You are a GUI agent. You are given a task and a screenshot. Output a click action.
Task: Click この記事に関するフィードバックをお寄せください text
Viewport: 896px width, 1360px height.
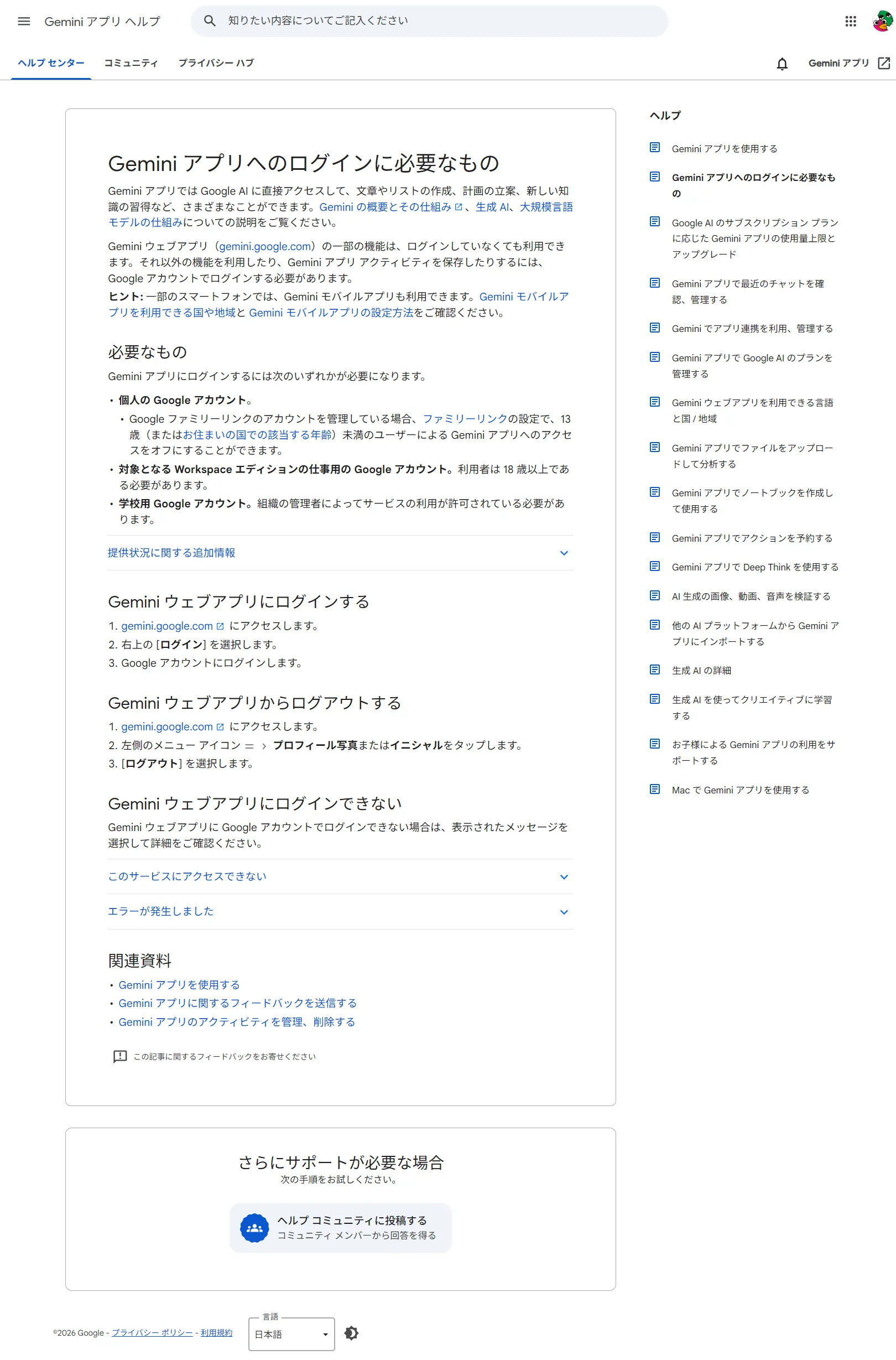tap(225, 1056)
